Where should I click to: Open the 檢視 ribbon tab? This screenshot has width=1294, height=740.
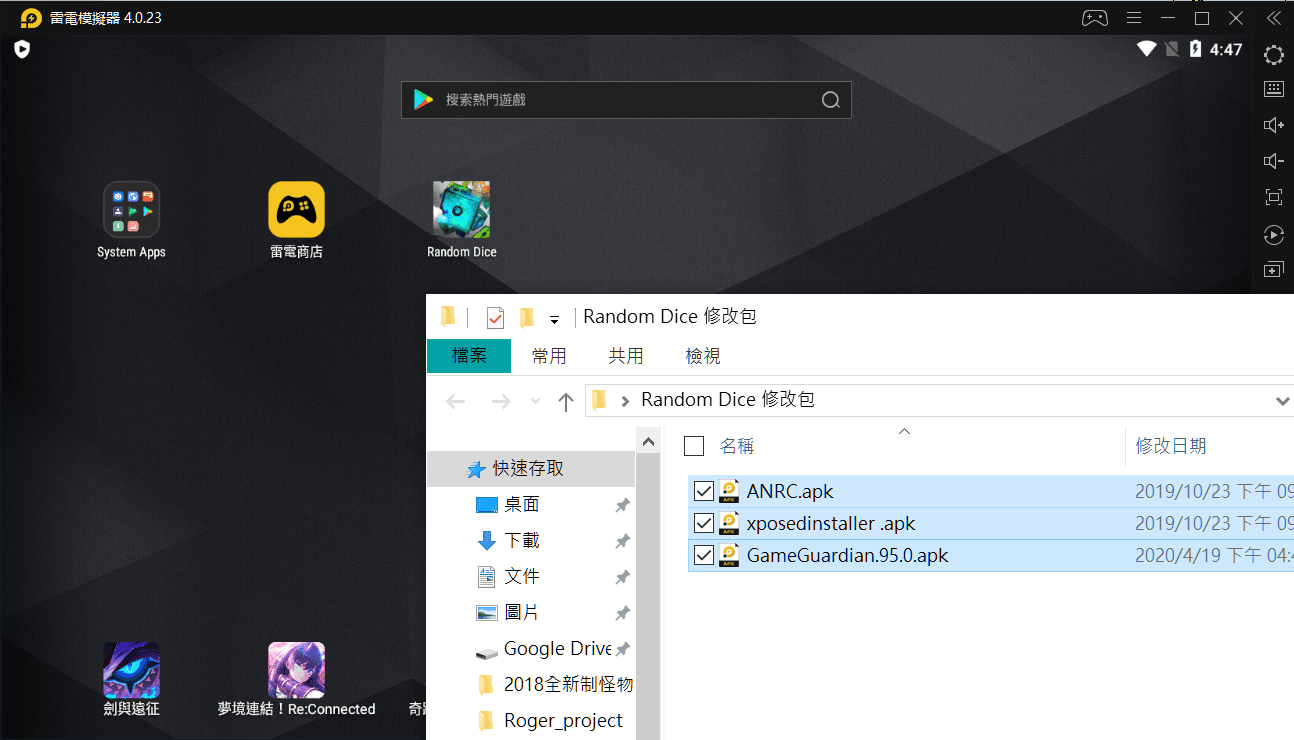point(703,356)
